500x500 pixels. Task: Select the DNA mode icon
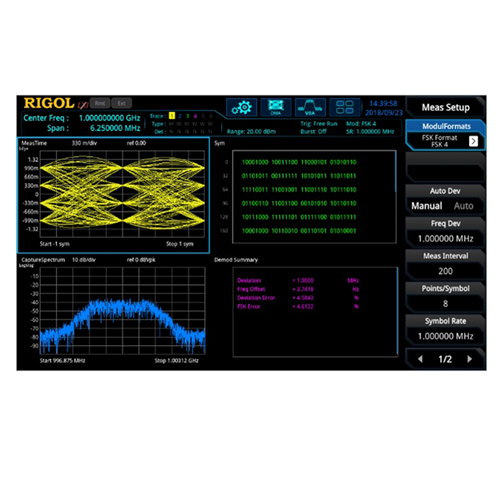click(x=276, y=107)
